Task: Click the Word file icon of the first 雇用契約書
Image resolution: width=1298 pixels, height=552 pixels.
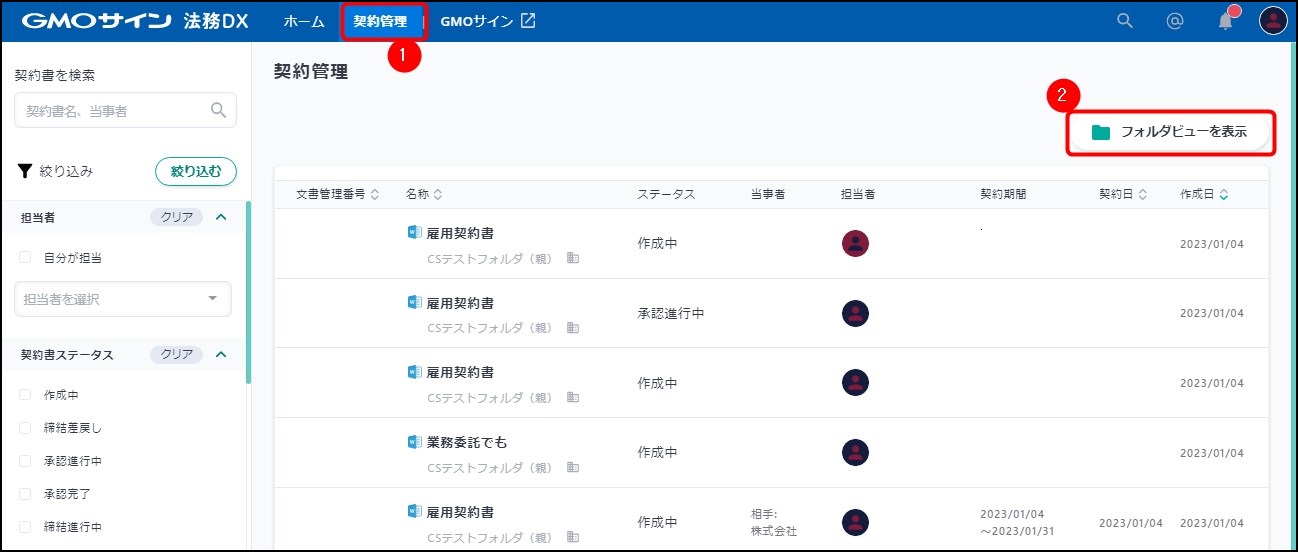Action: (x=414, y=232)
